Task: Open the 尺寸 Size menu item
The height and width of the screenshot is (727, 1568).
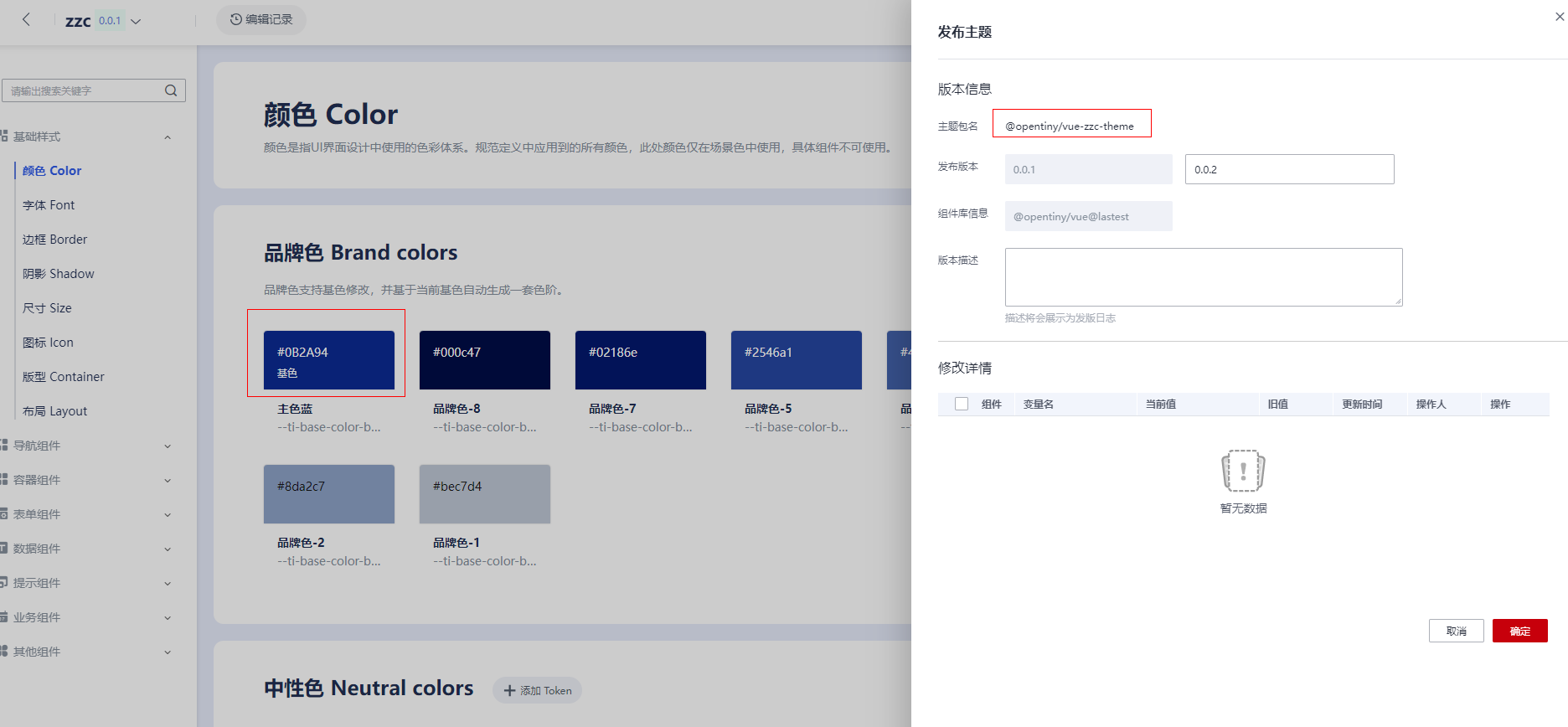Action: tap(47, 308)
